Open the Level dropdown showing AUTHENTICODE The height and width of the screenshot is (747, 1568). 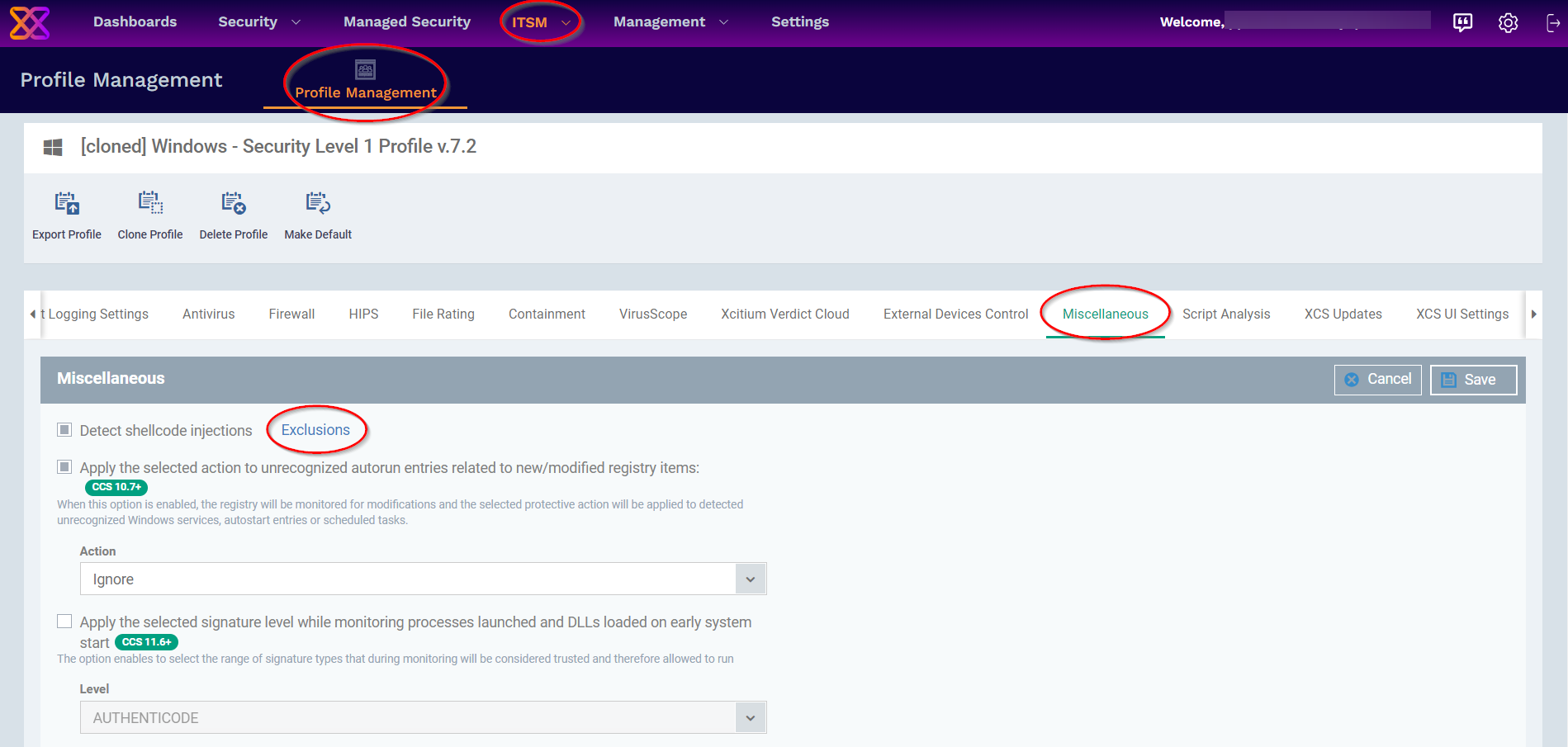click(x=423, y=717)
